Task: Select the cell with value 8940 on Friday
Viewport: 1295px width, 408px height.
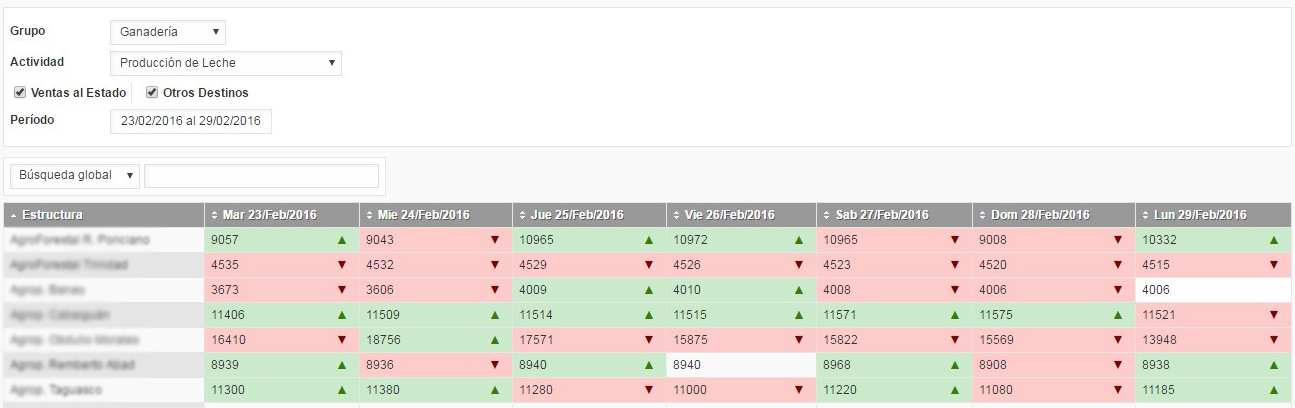Action: [740, 365]
